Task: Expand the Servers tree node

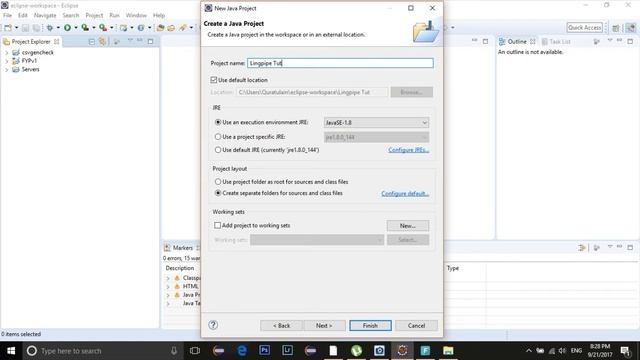Action: (x=7, y=69)
